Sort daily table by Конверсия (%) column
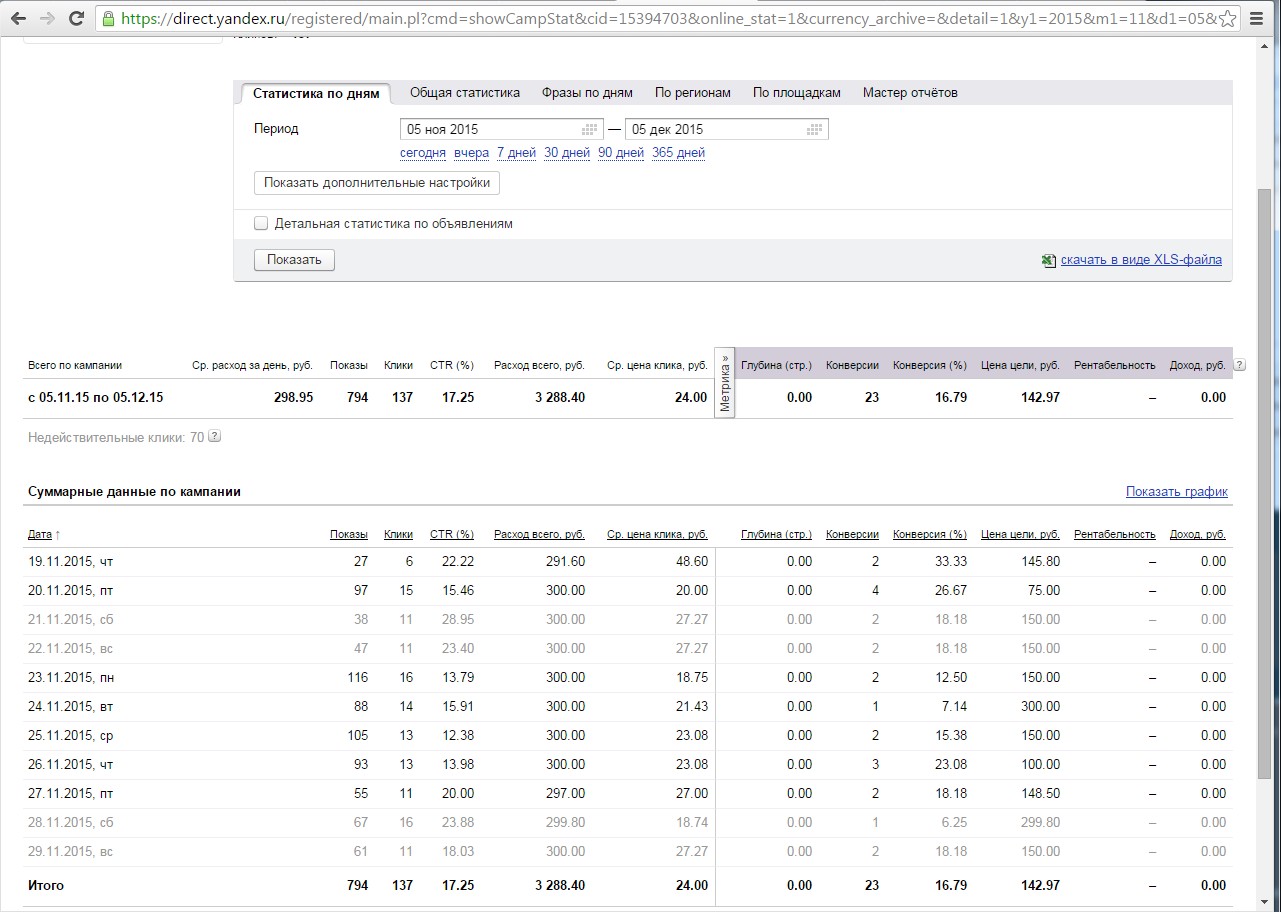Image resolution: width=1281 pixels, height=912 pixels. point(930,535)
